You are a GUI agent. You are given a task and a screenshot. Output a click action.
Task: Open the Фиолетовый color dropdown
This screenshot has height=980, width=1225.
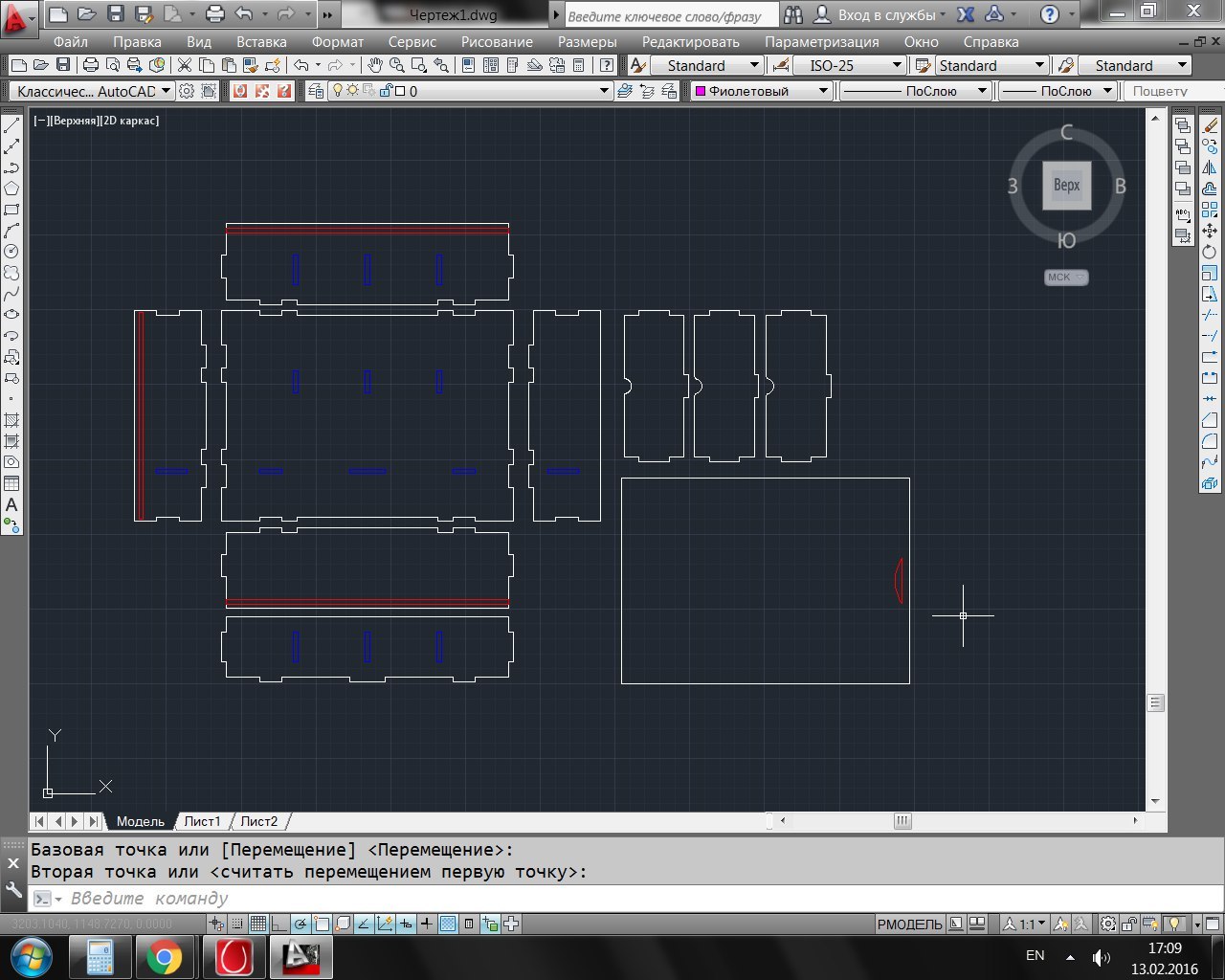(x=761, y=91)
